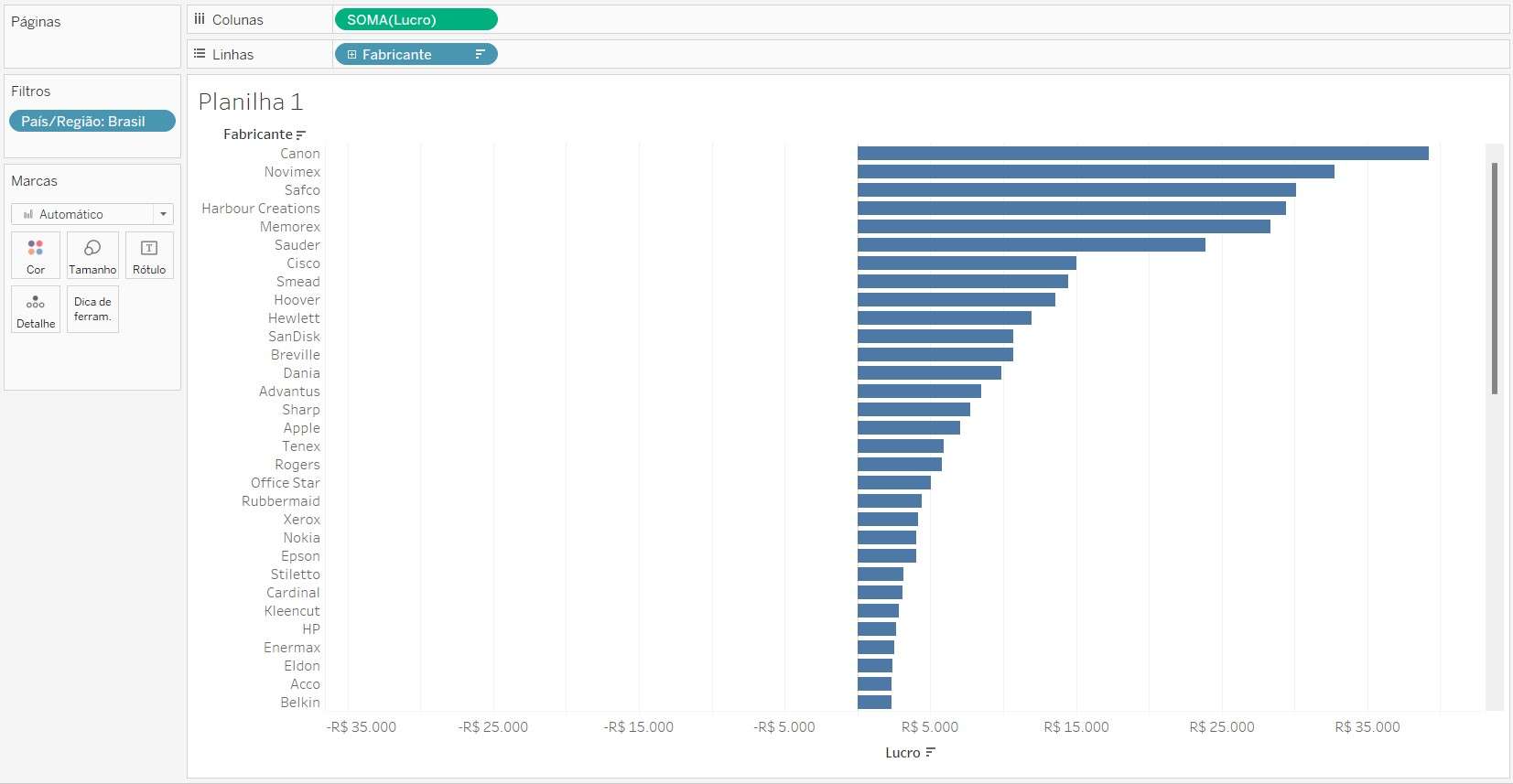Click the HP row label
This screenshot has height=784, width=1513.
311,629
